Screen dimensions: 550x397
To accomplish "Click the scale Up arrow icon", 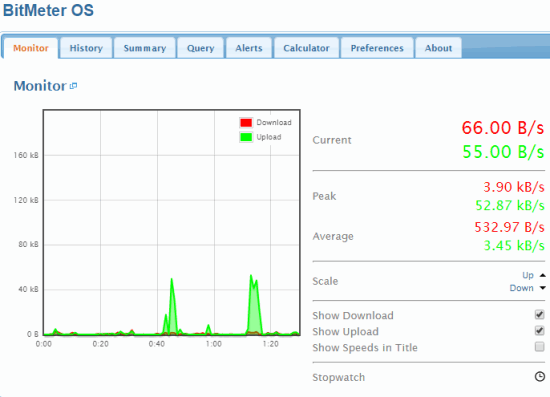I will click(543, 275).
